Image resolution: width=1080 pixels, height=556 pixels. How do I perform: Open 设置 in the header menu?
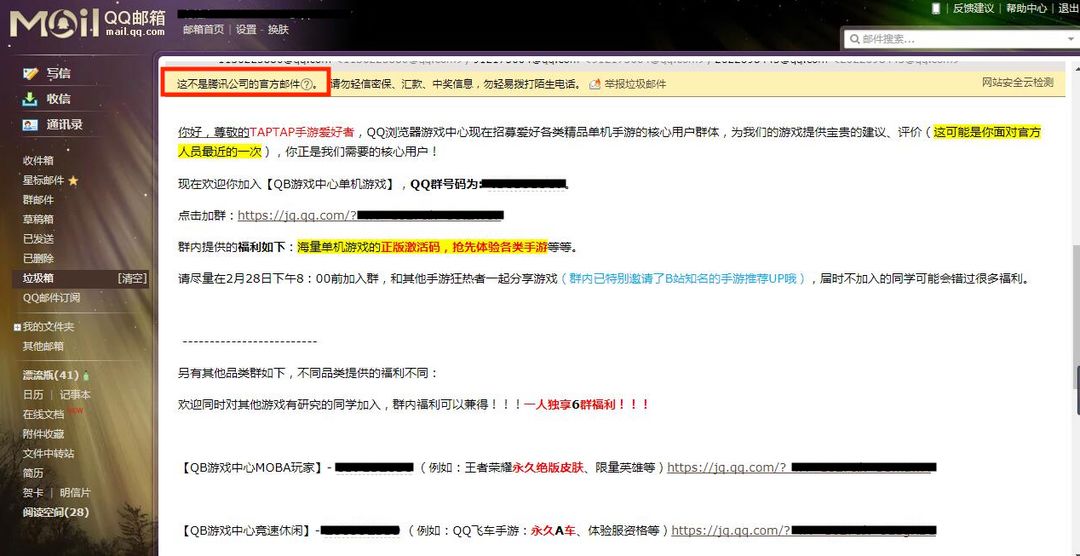(x=246, y=30)
